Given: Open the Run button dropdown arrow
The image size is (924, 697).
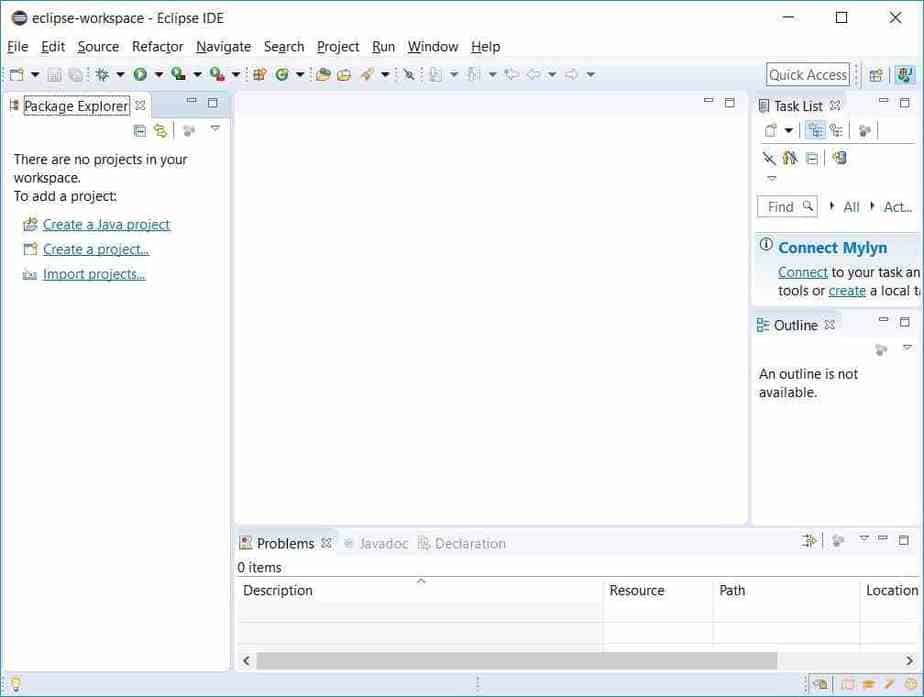Looking at the screenshot, I should click(158, 74).
